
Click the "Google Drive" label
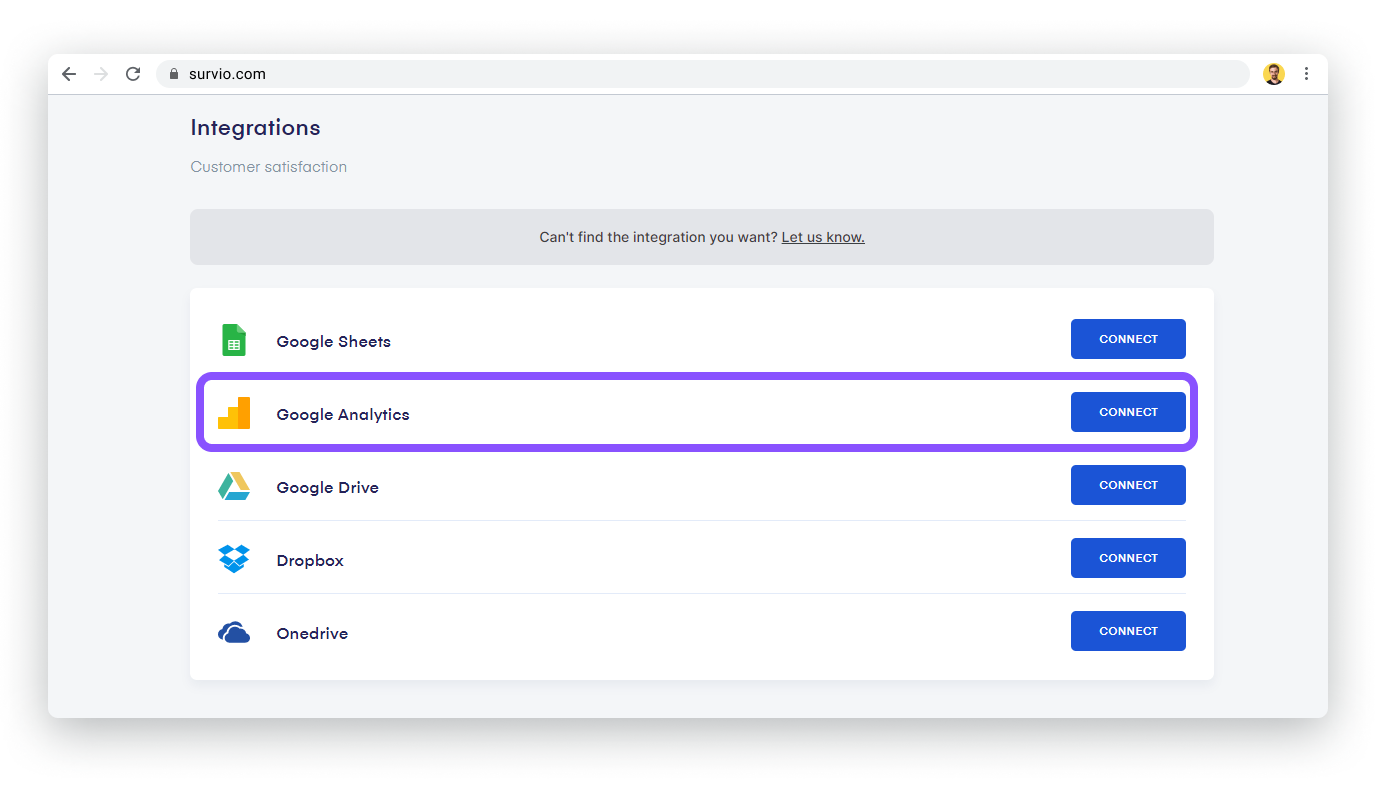tap(328, 487)
